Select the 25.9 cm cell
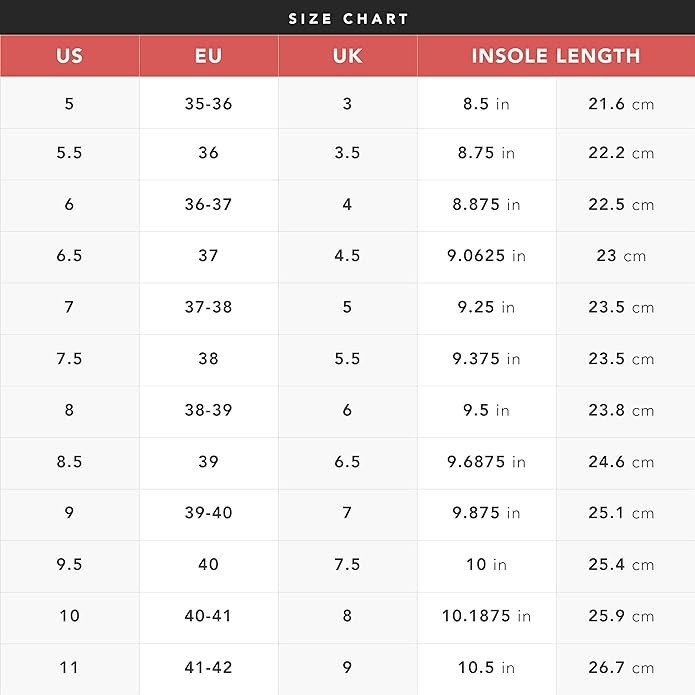 click(x=621, y=616)
